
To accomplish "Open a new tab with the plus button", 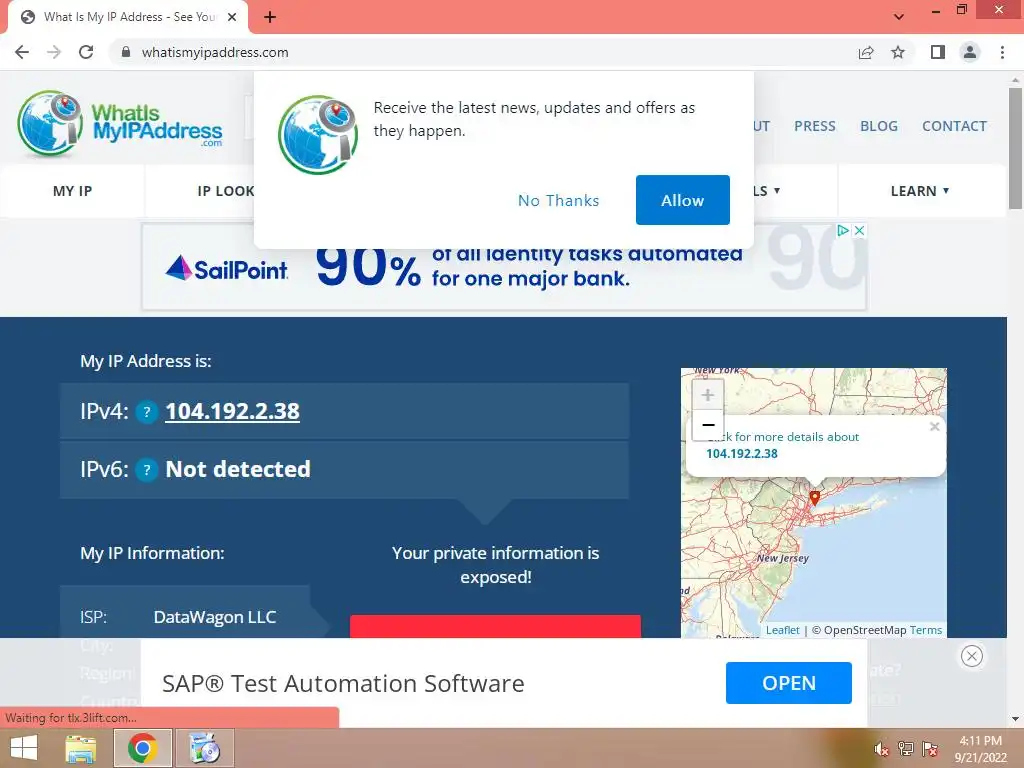I will coord(270,17).
